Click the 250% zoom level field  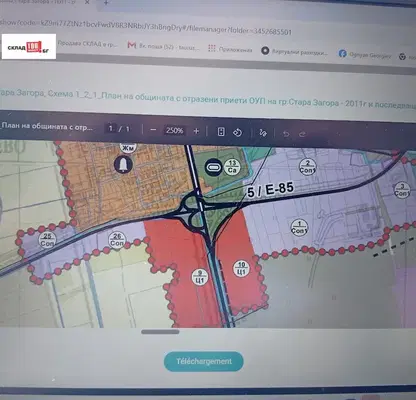click(x=175, y=130)
